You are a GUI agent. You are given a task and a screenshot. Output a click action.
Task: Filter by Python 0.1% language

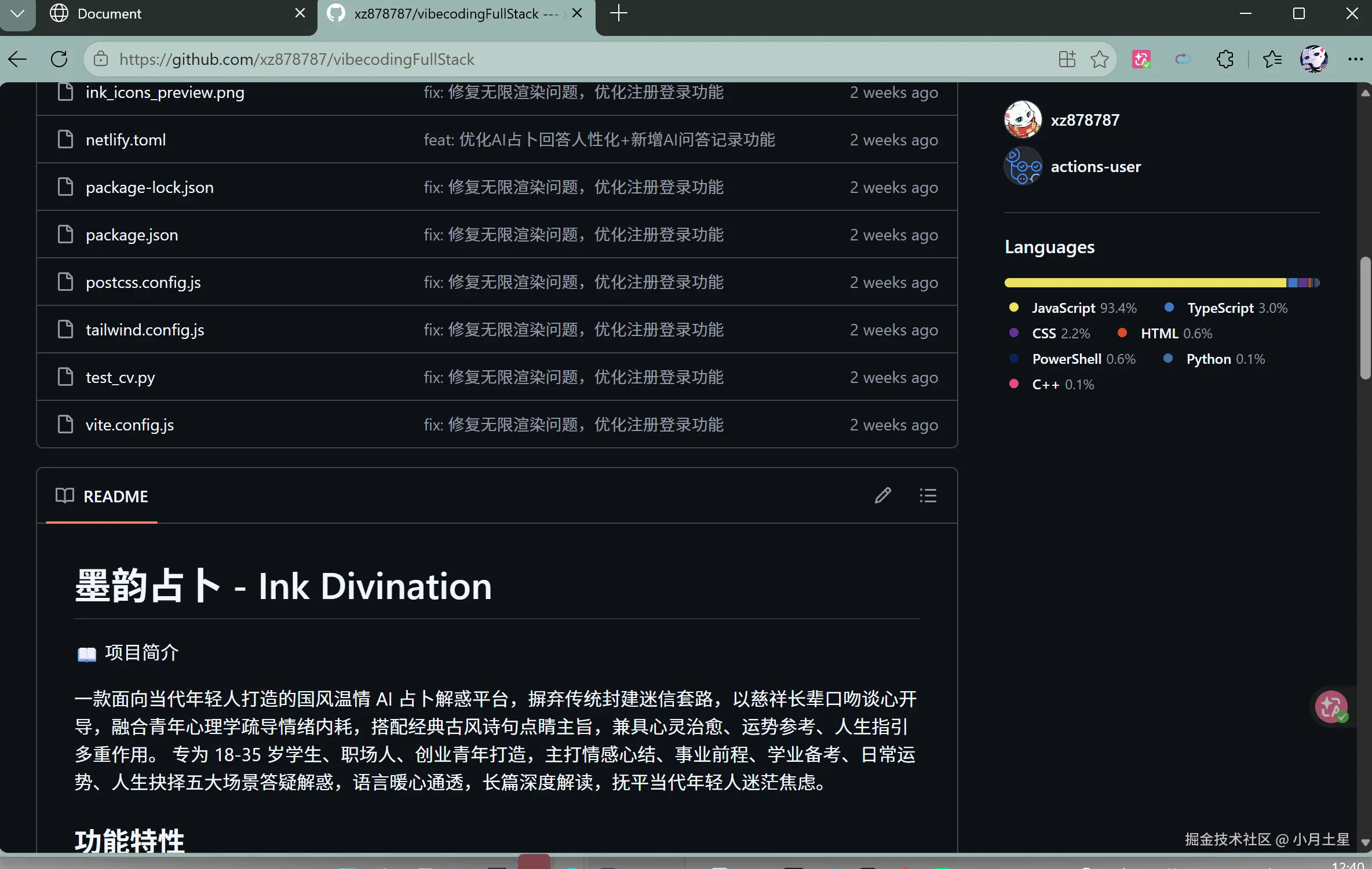(1214, 359)
